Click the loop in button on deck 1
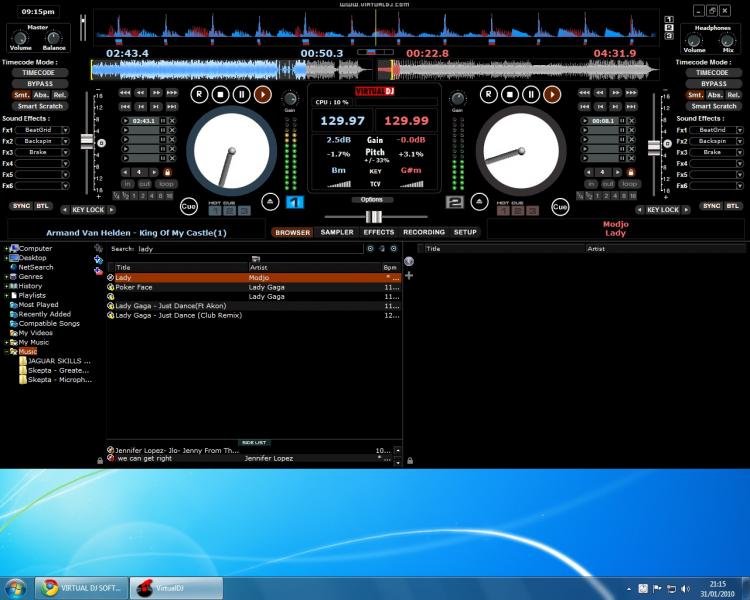 point(127,184)
